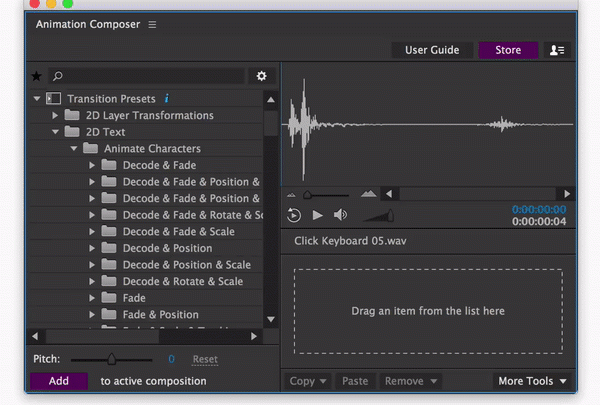Click the pitch value 0

coord(171,359)
